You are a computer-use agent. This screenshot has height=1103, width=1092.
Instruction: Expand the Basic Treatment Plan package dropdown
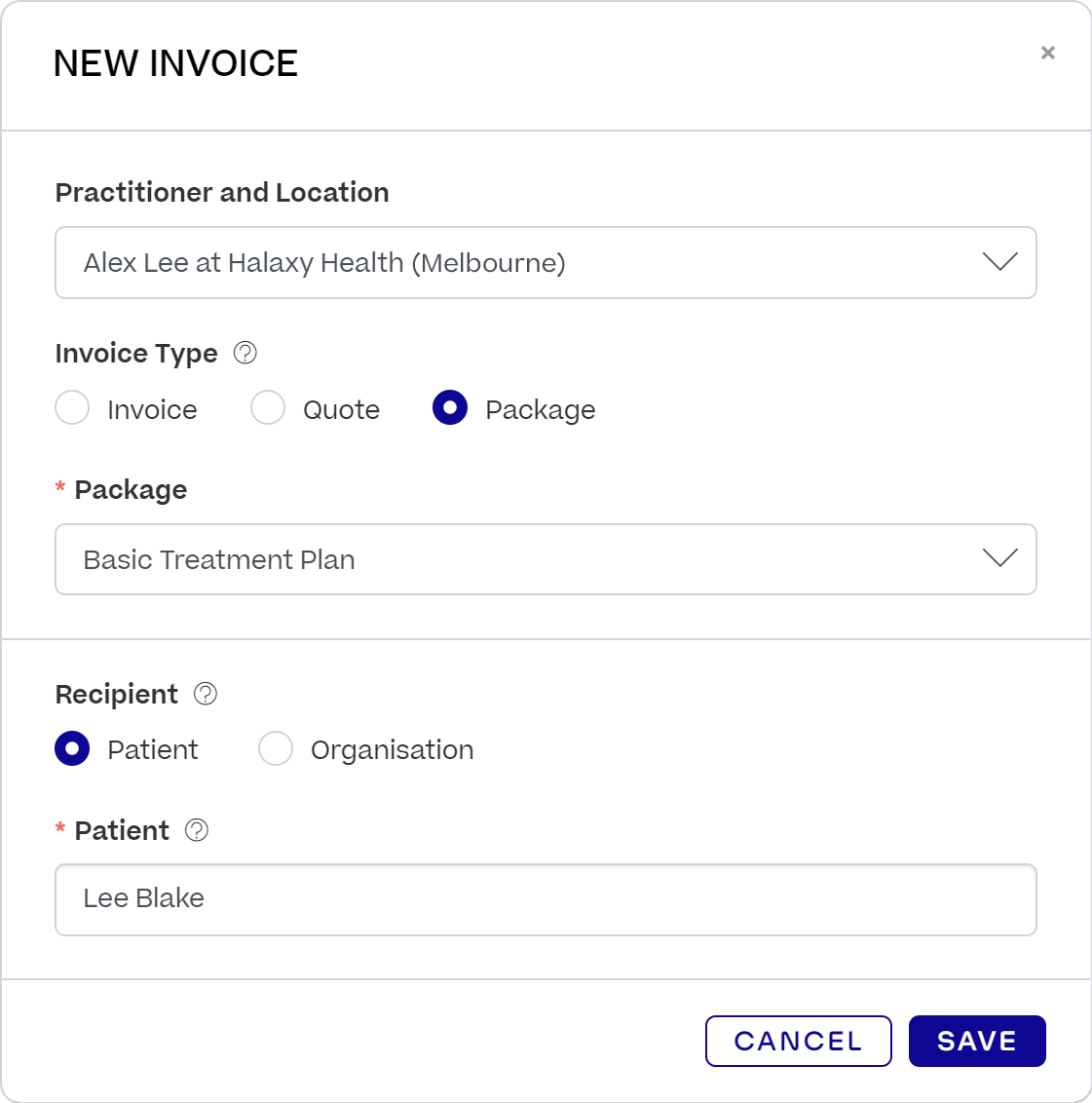546,559
